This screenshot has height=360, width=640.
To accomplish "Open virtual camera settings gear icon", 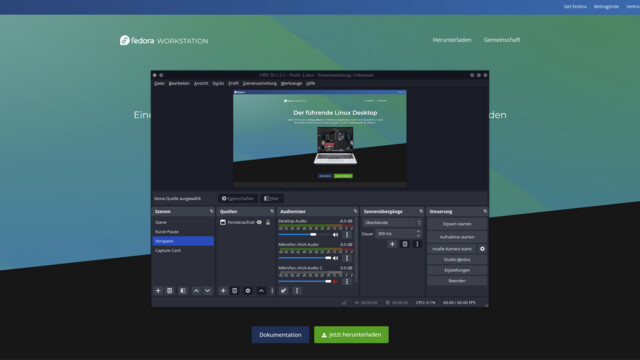I will [x=482, y=249].
